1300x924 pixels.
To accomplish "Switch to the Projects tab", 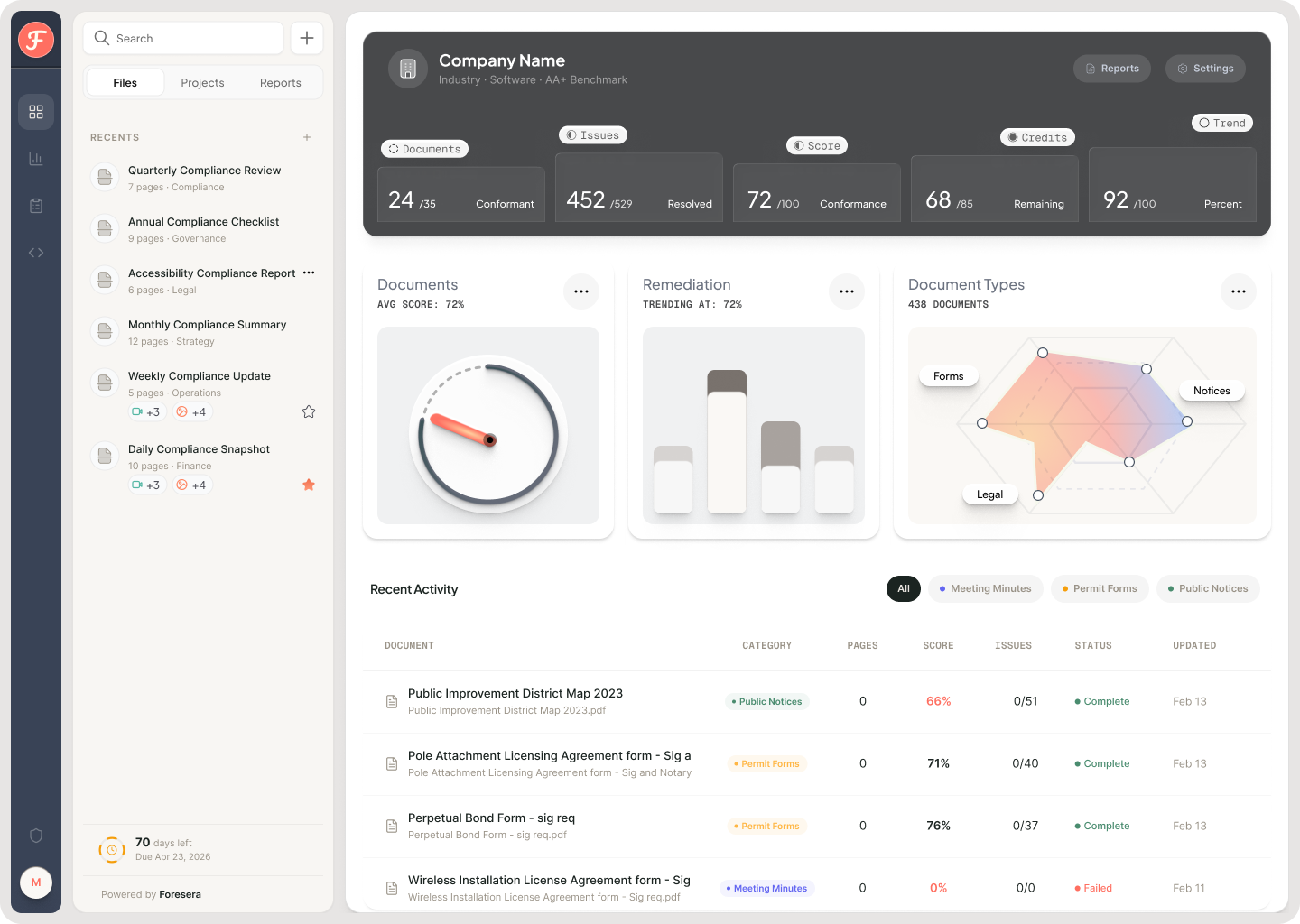I will click(x=202, y=82).
